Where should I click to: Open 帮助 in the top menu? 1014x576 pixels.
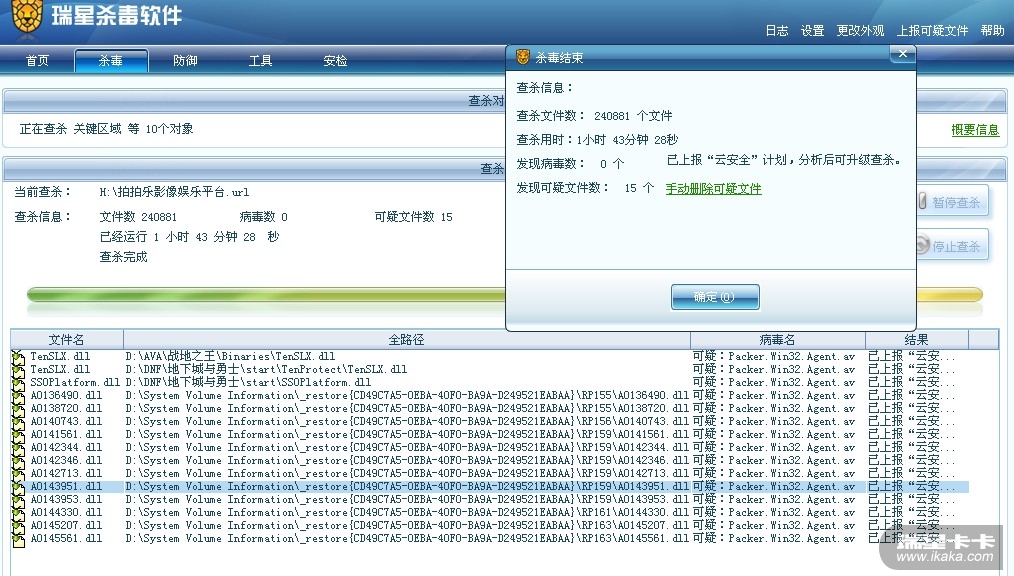[x=992, y=30]
